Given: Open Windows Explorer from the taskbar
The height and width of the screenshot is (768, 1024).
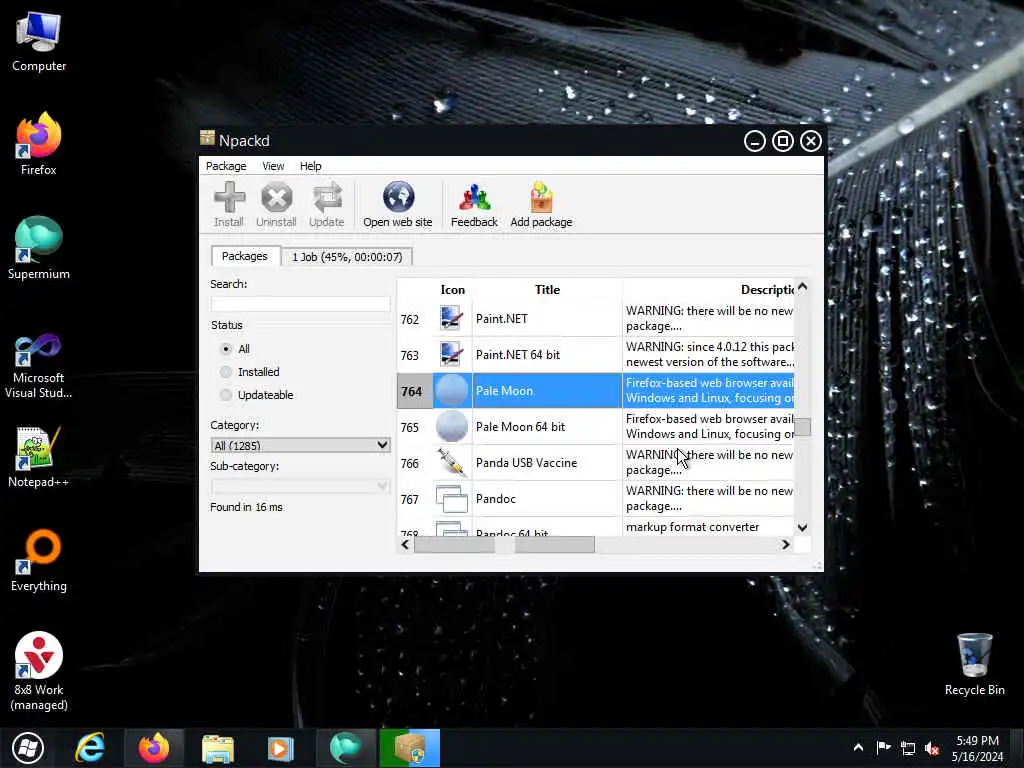Looking at the screenshot, I should (217, 748).
